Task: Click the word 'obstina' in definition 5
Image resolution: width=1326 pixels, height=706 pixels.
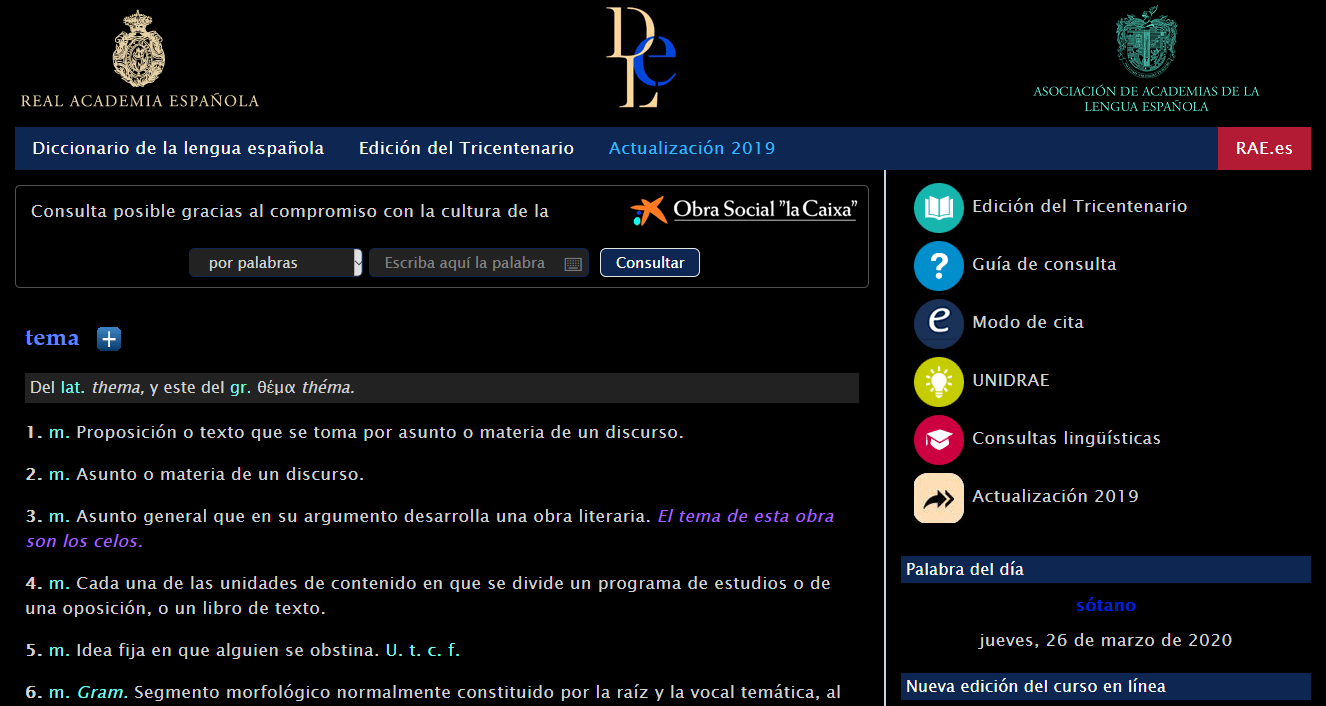Action: [x=346, y=650]
